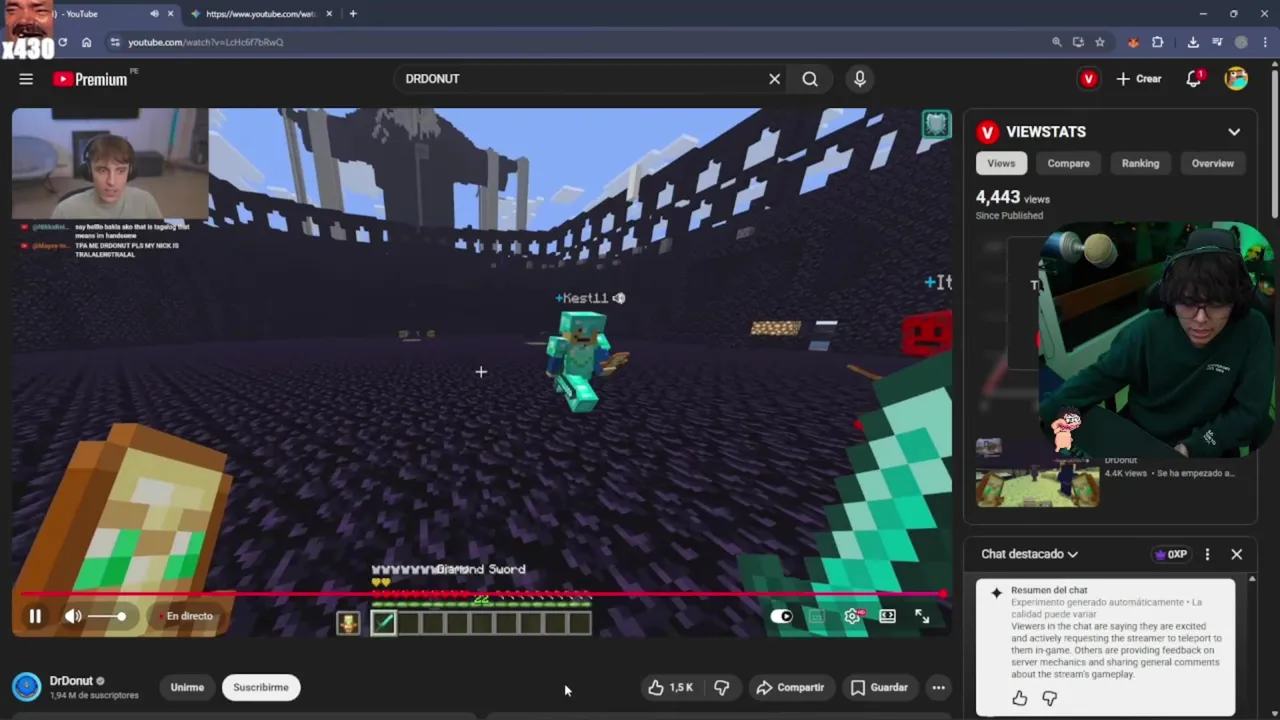Image resolution: width=1280 pixels, height=720 pixels.
Task: Toggle the autoplay switch
Action: 782,616
